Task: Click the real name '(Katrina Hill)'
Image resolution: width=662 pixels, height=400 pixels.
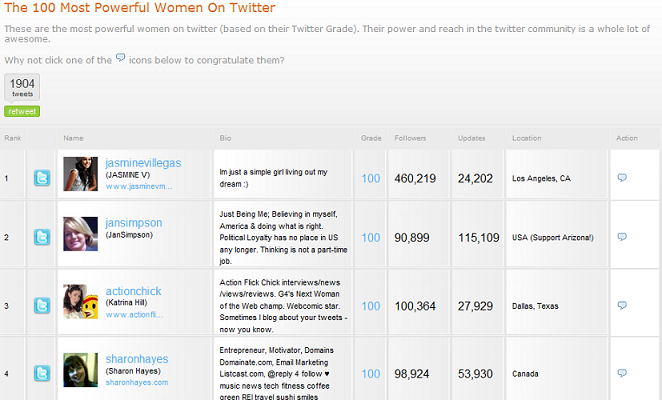Action: pos(126,302)
